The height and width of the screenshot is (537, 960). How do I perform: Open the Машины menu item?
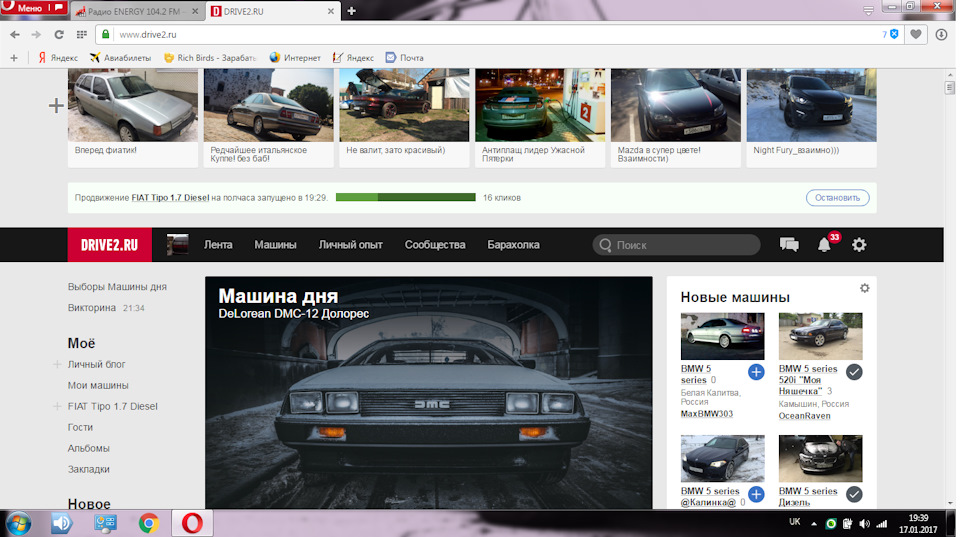tap(276, 245)
